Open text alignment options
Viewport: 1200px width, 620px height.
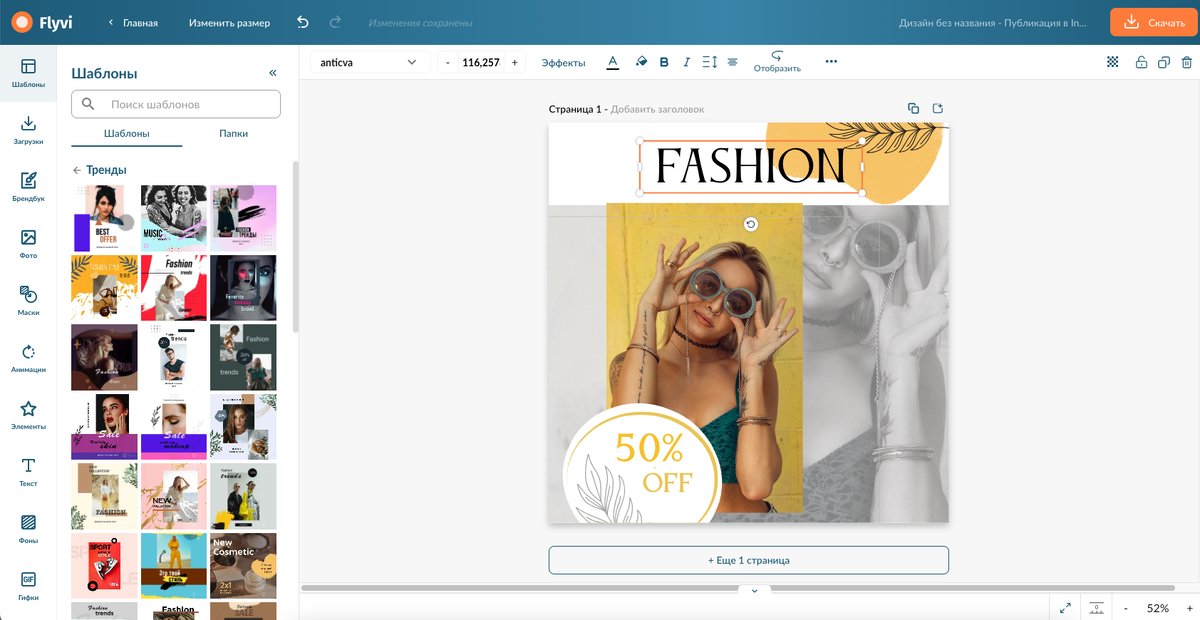(733, 62)
